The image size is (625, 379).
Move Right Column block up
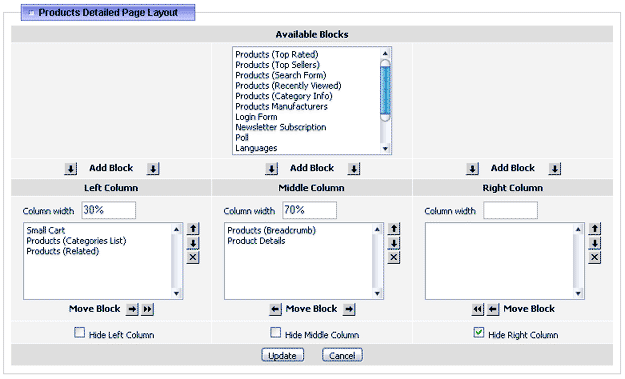595,229
